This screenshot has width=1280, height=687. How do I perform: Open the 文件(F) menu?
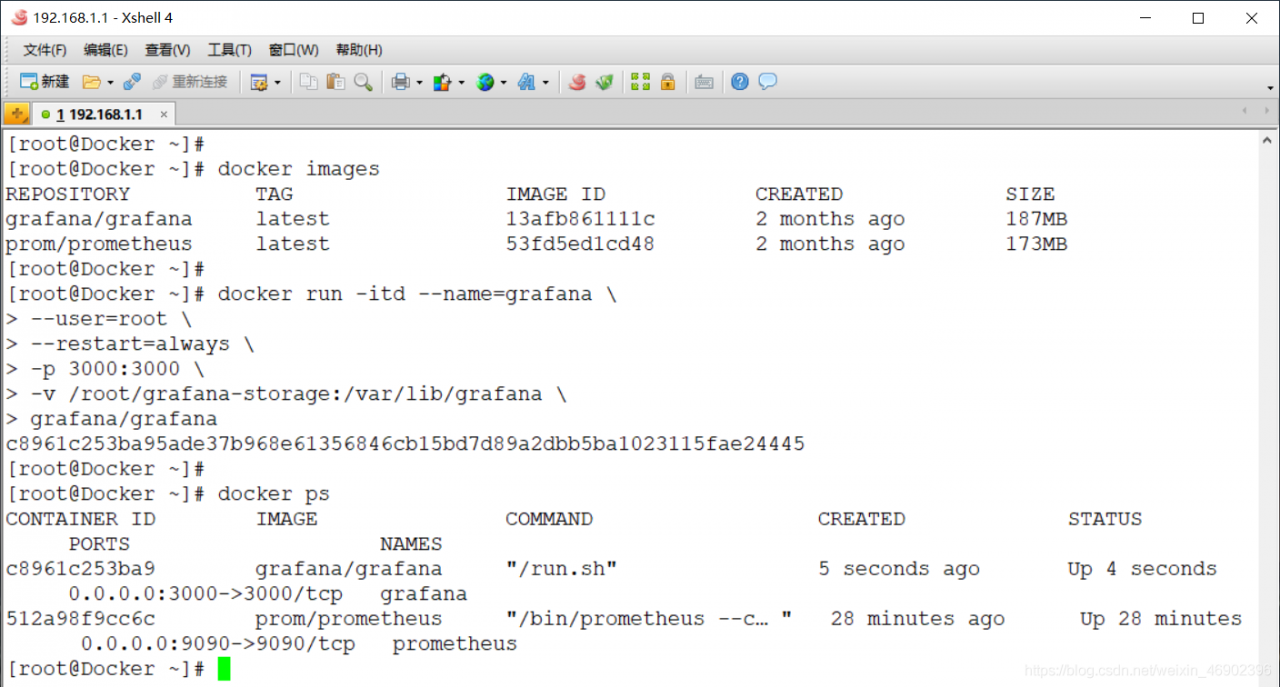click(45, 50)
